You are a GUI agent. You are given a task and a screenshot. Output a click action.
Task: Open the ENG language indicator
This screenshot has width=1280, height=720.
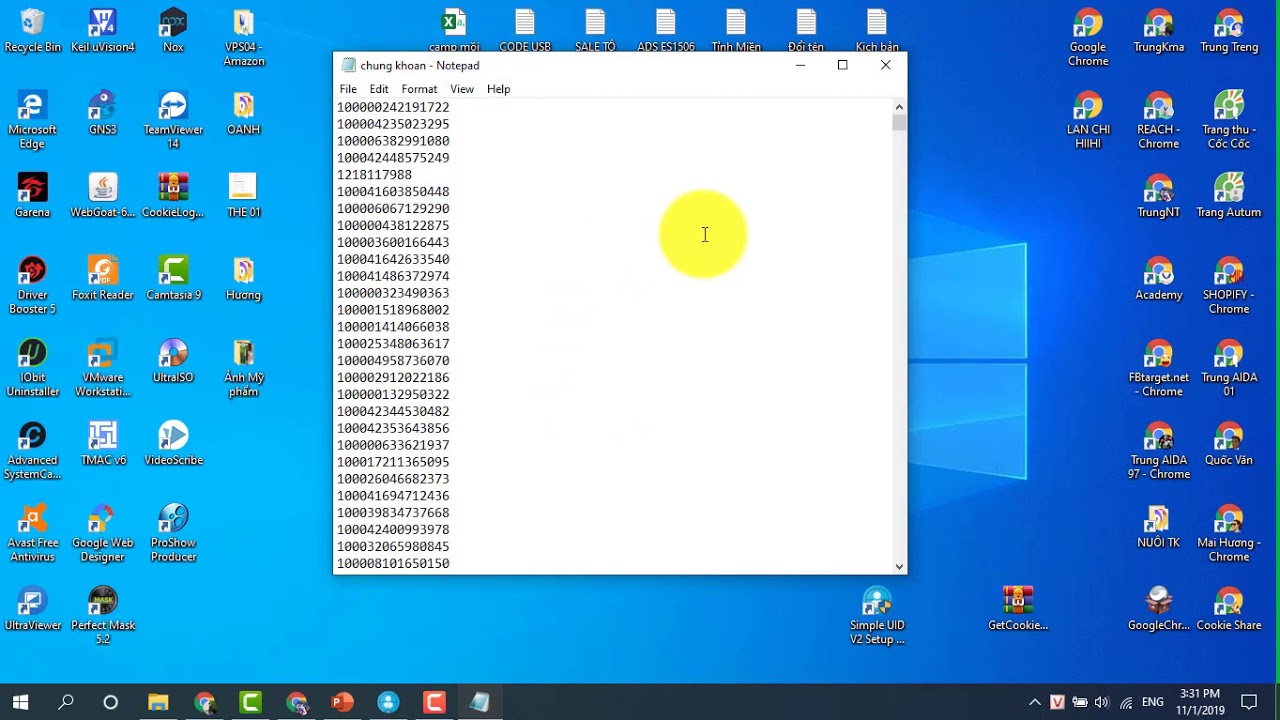1152,702
